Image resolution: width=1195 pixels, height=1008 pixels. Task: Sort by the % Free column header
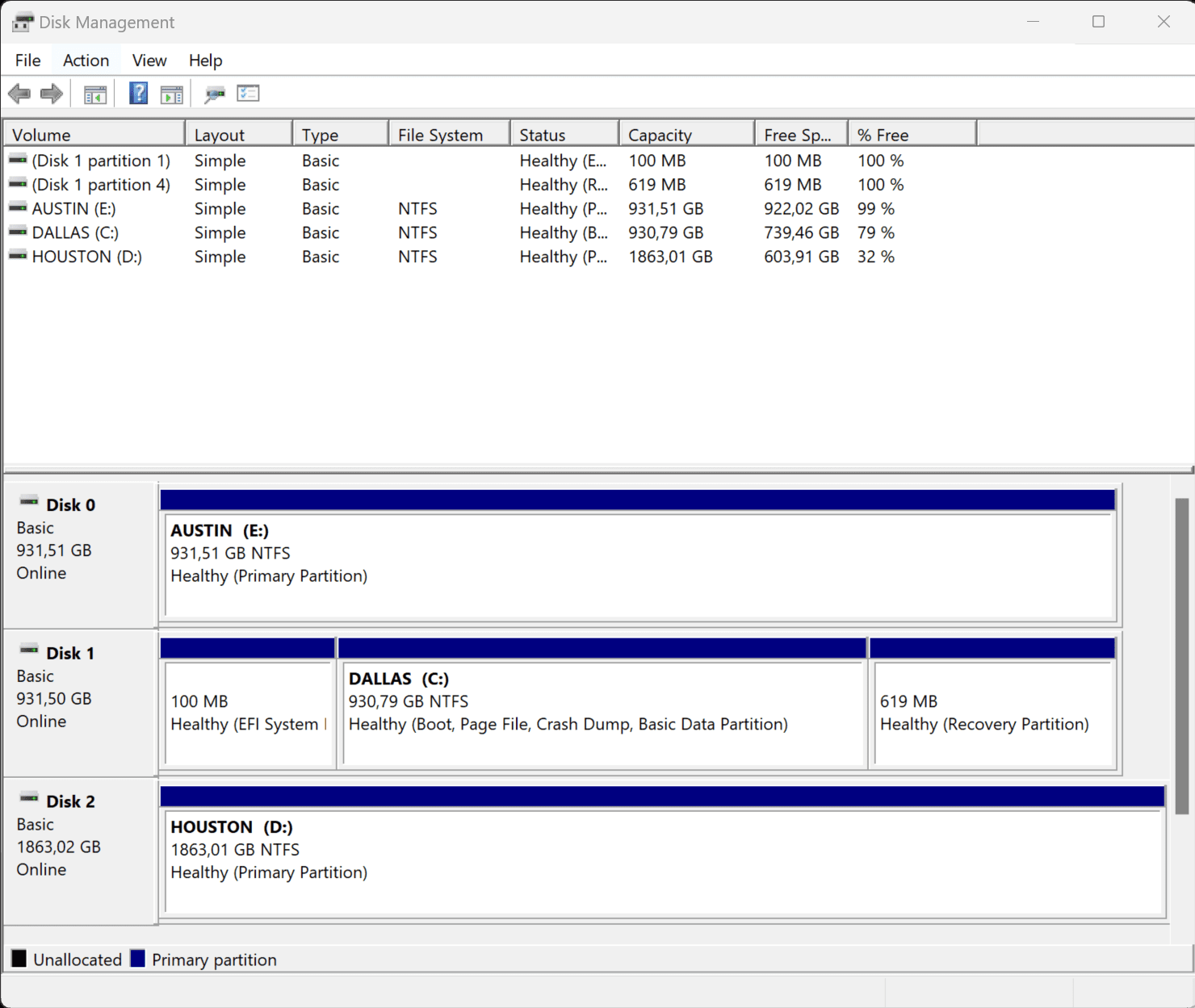pyautogui.click(x=912, y=135)
